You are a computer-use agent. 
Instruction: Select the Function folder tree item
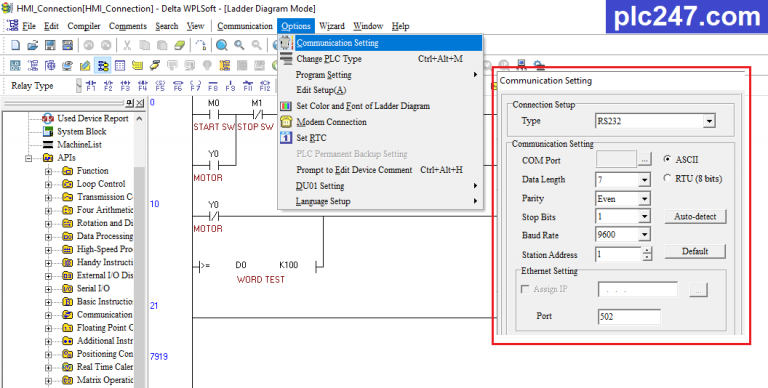point(92,170)
